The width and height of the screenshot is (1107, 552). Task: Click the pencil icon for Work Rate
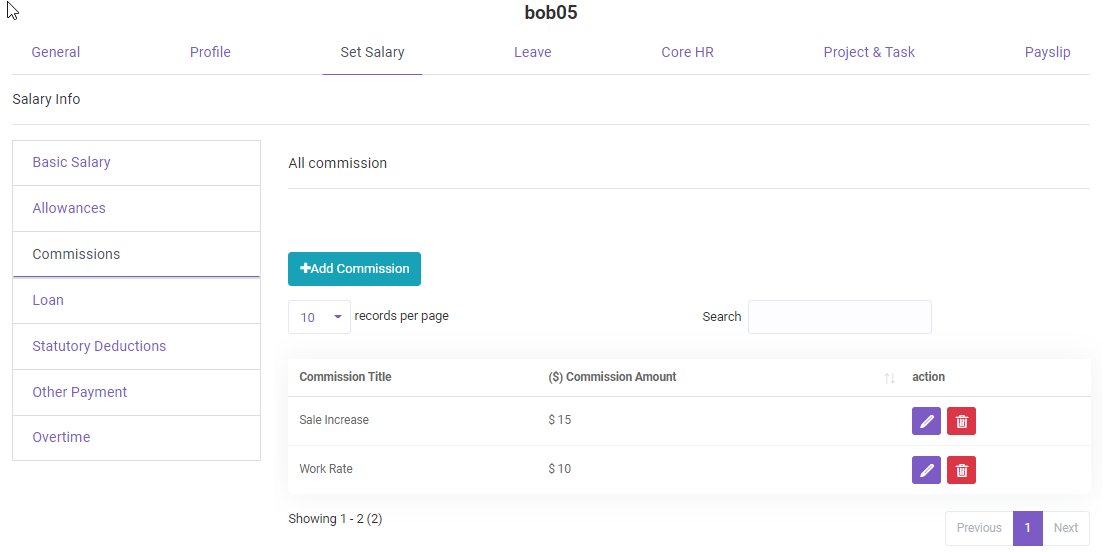click(926, 470)
